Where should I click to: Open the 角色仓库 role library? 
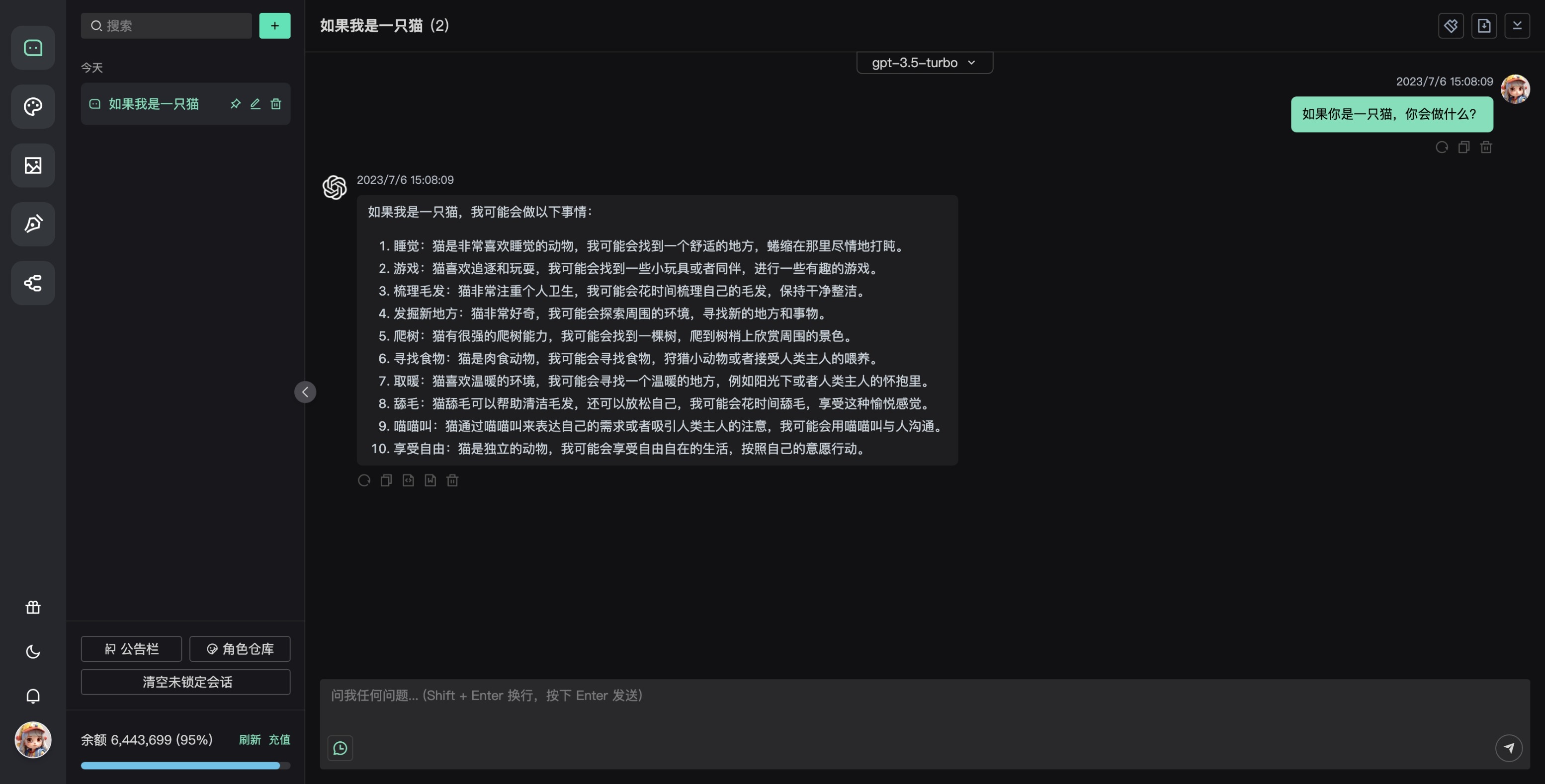240,648
